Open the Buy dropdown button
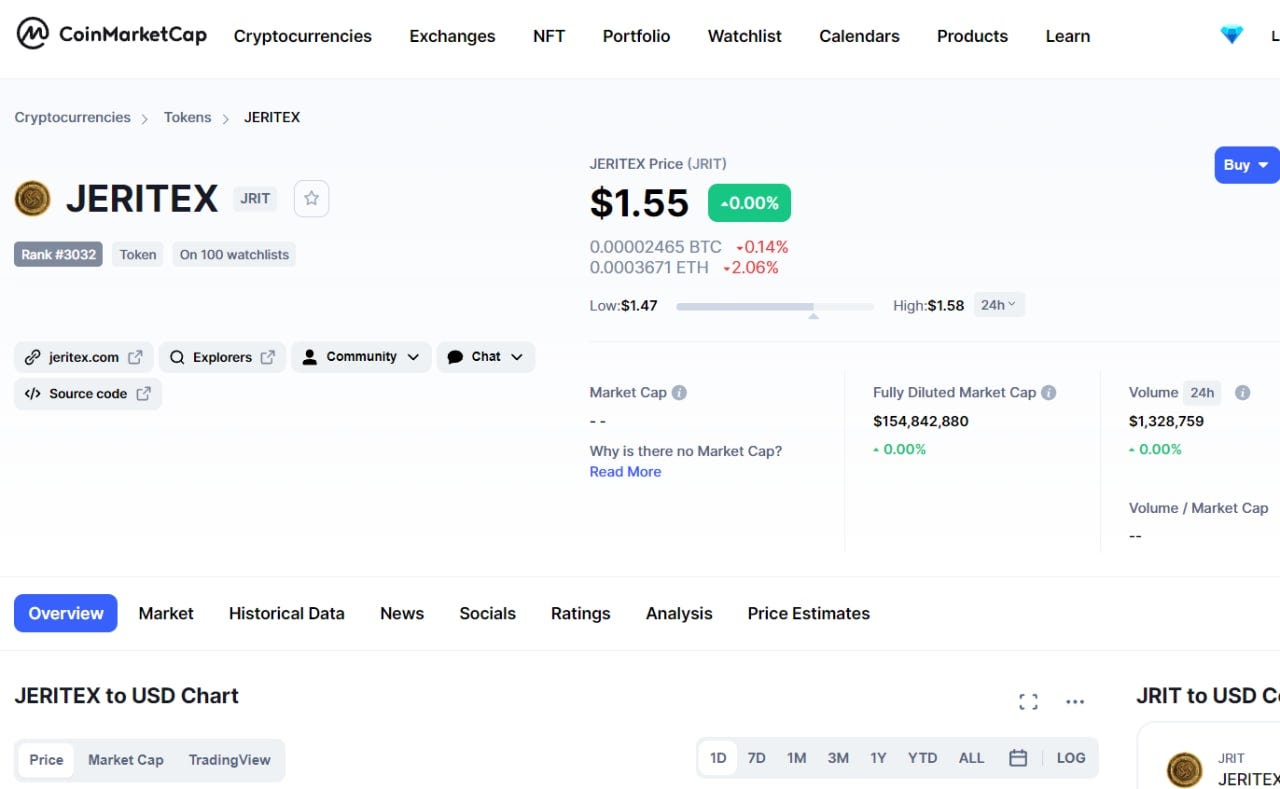The image size is (1280, 789). 1247,165
